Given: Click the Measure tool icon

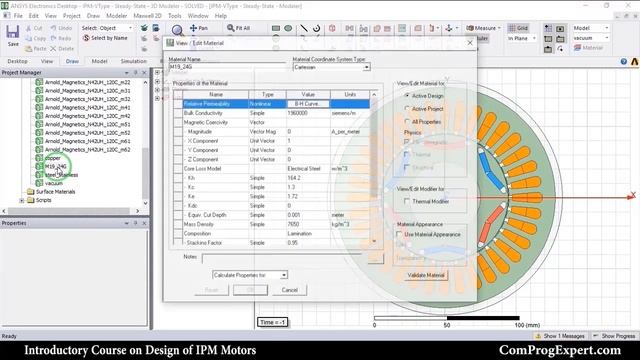Looking at the screenshot, I should tap(470, 28).
